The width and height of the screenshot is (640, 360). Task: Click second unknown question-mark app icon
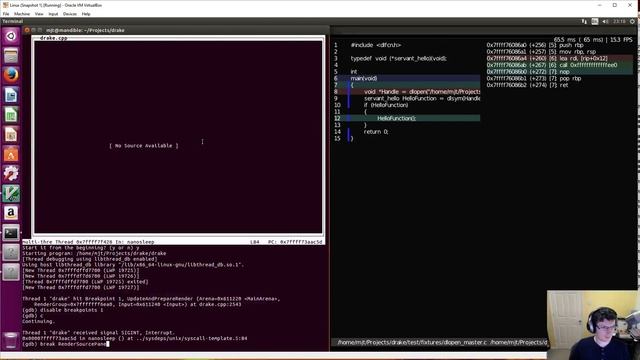pyautogui.click(x=11, y=272)
